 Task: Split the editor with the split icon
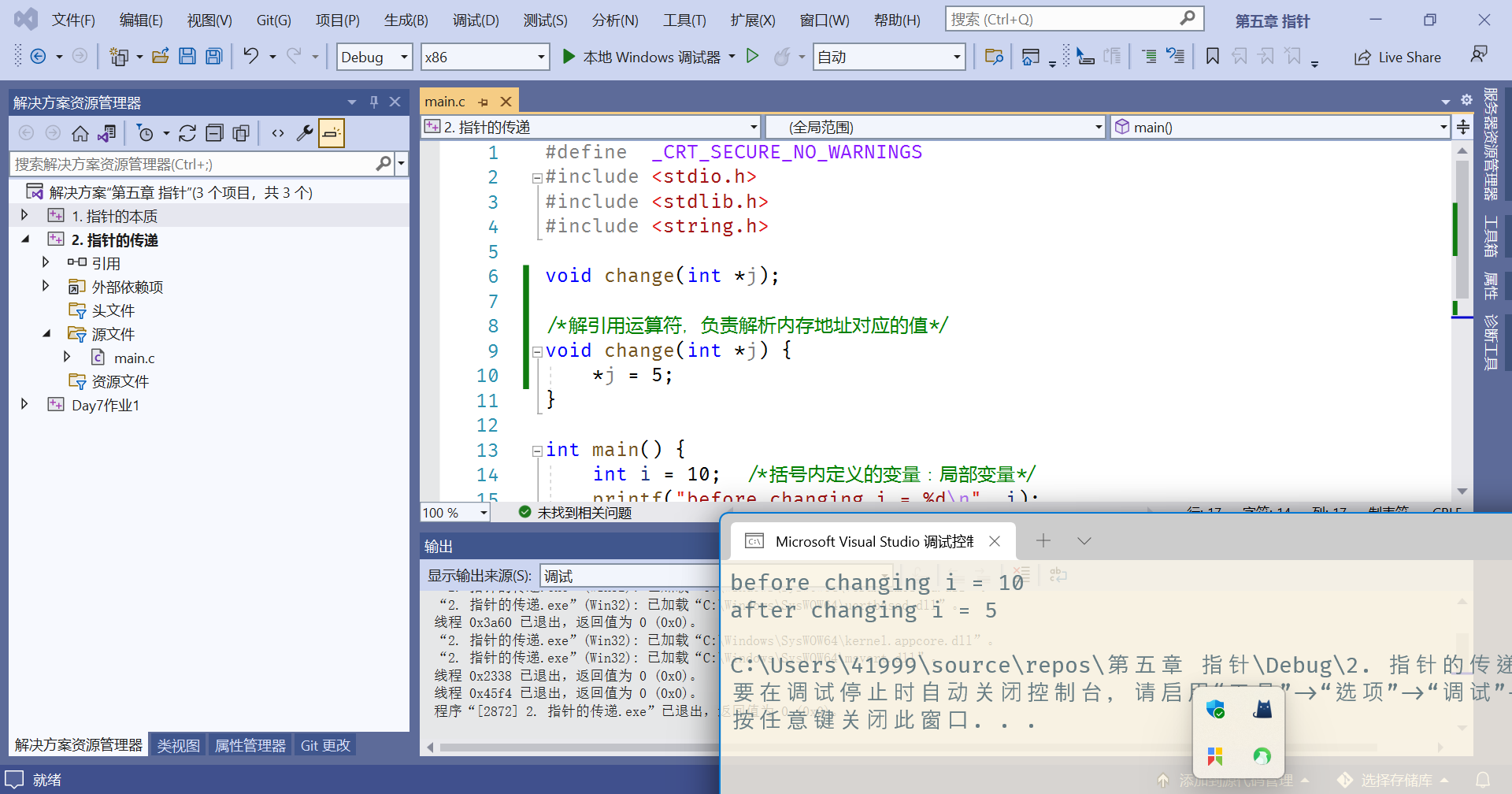click(1463, 127)
